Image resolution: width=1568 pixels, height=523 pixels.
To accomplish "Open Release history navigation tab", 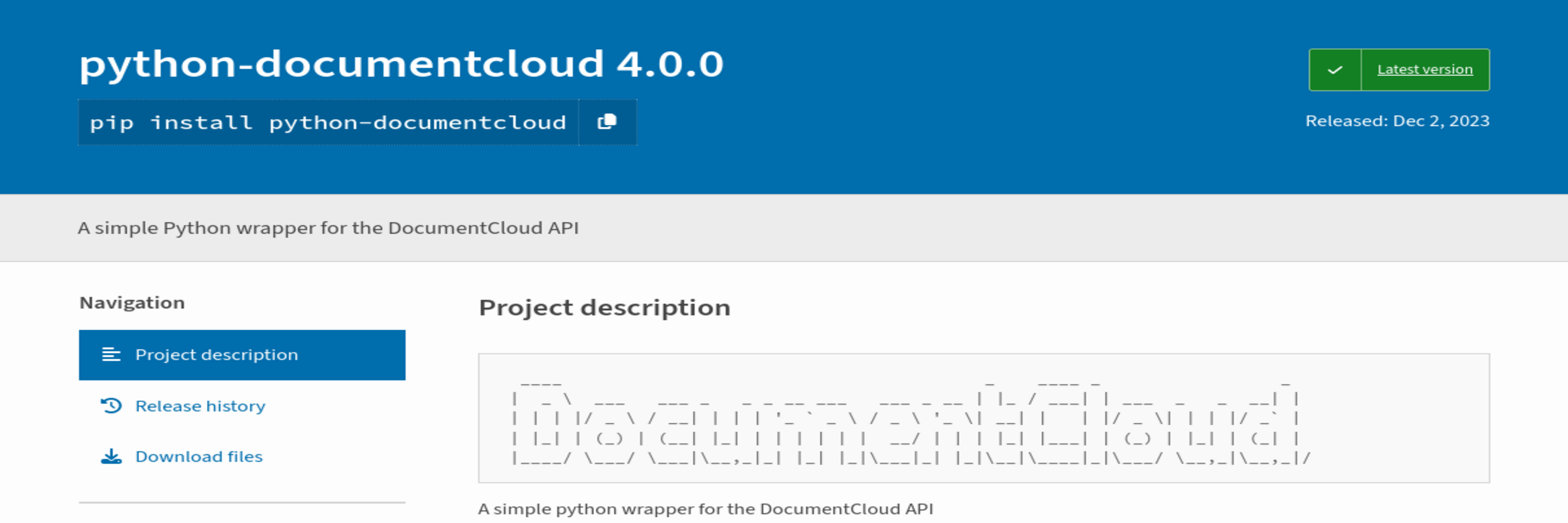I will [x=242, y=406].
